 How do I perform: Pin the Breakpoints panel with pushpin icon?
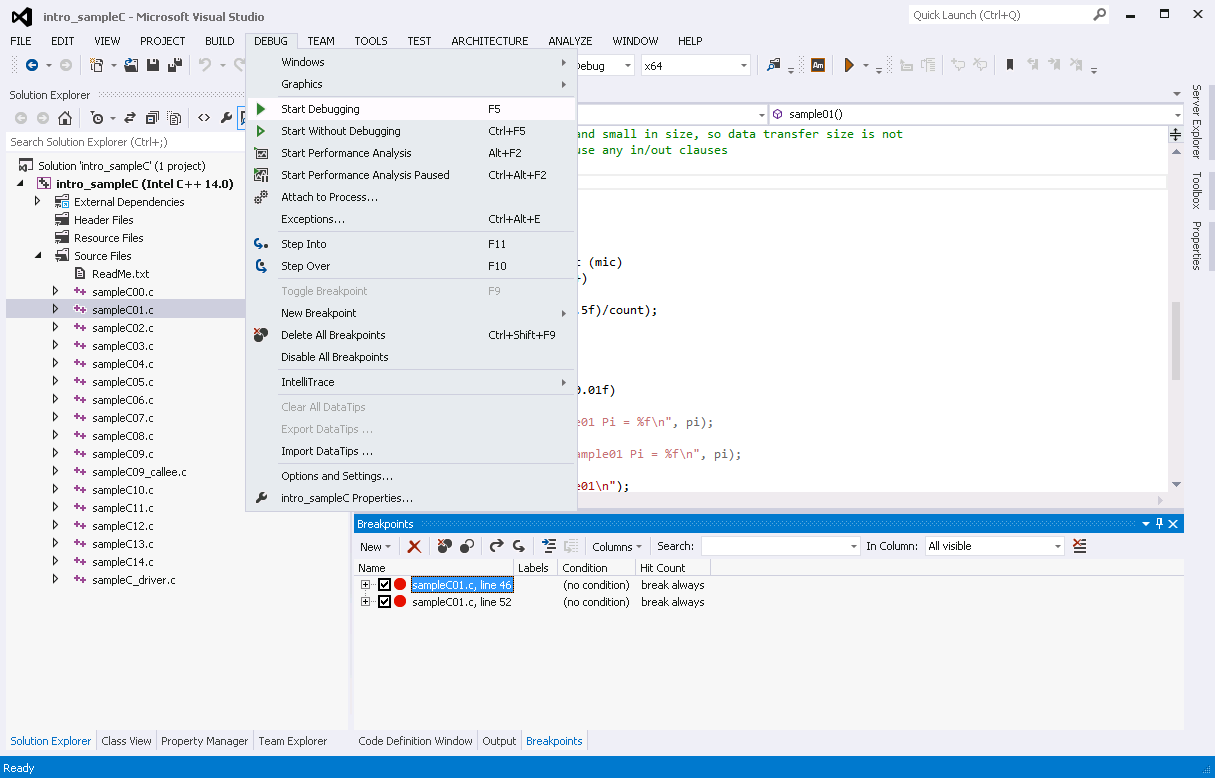(x=1160, y=524)
